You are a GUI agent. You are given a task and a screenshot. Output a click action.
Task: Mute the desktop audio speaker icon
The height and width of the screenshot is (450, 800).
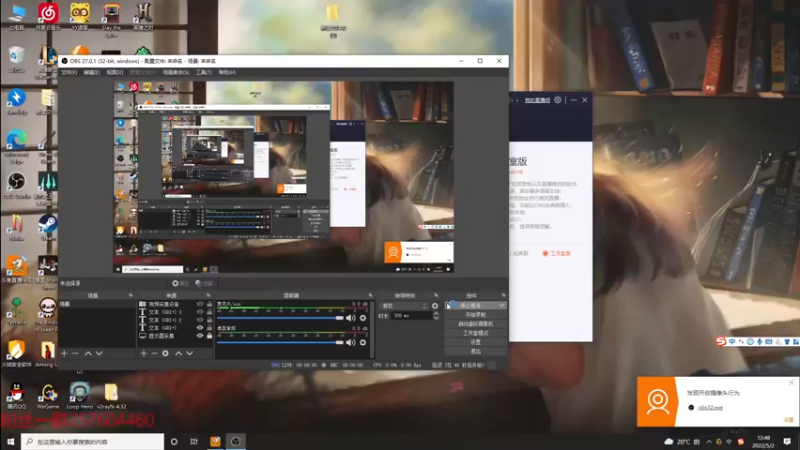point(351,342)
